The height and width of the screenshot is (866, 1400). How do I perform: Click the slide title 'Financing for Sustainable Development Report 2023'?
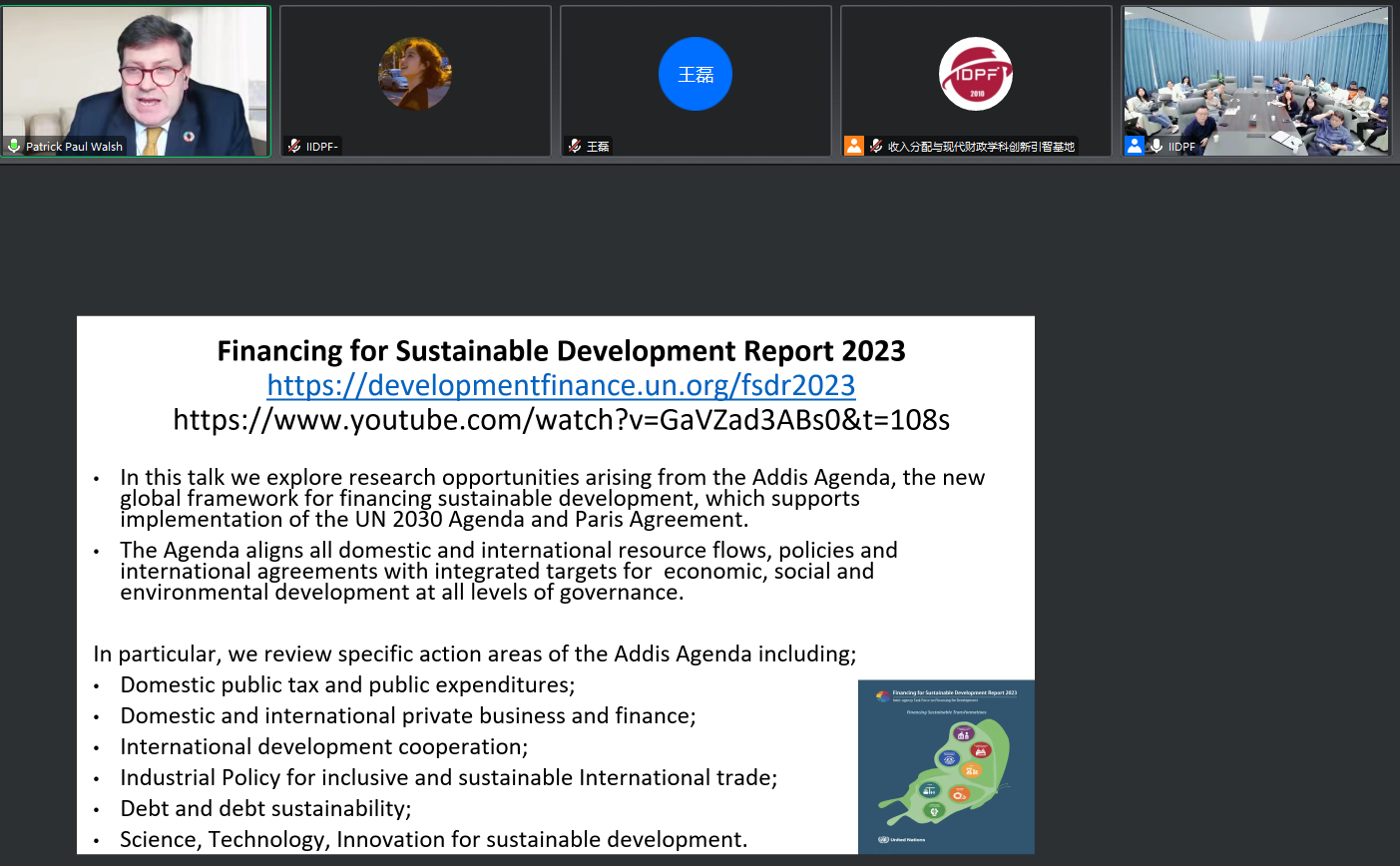[x=561, y=351]
